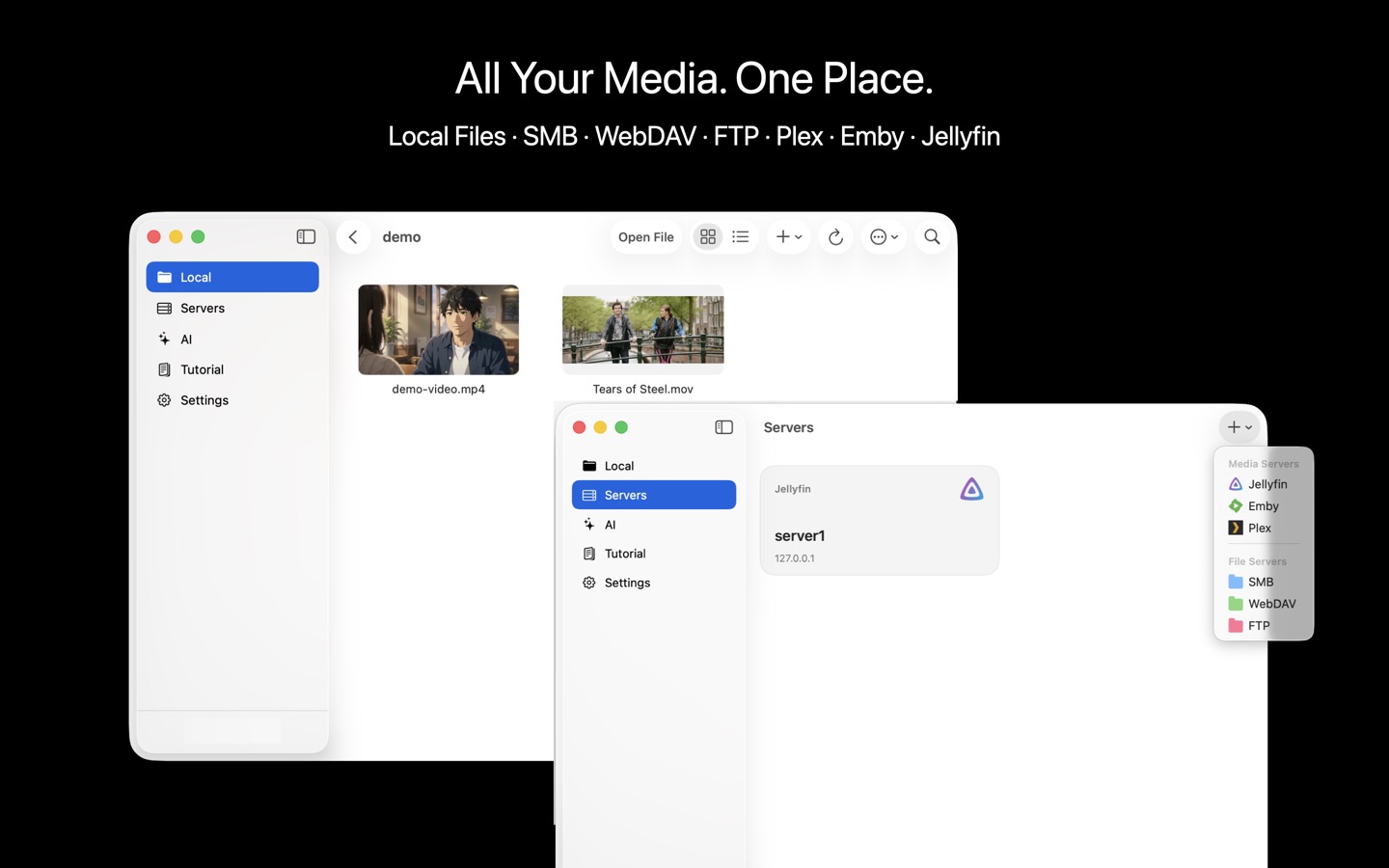Image resolution: width=1389 pixels, height=868 pixels.
Task: Click the demo folder title
Action: click(x=401, y=237)
